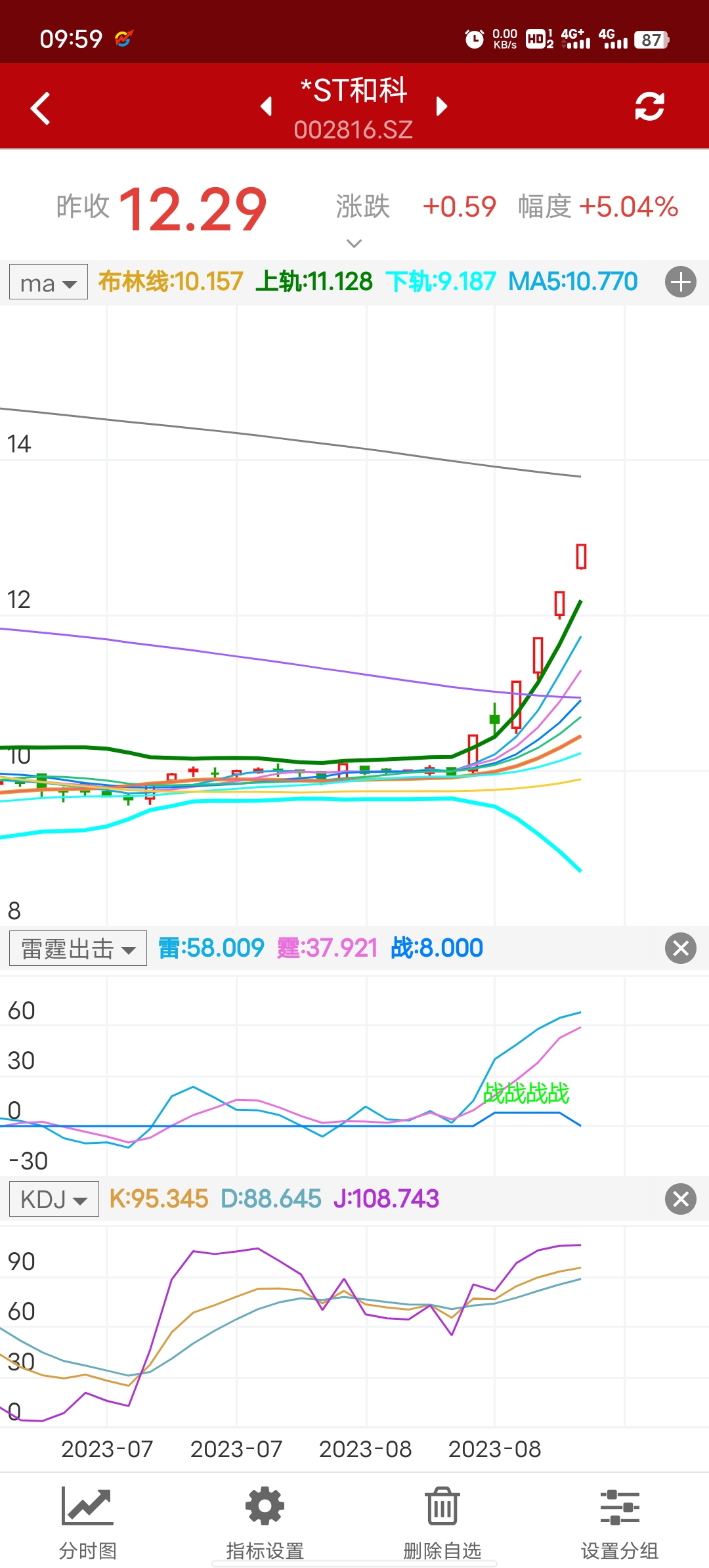This screenshot has height=1568, width=709.
Task: Refresh the stock quote data
Action: 649,106
